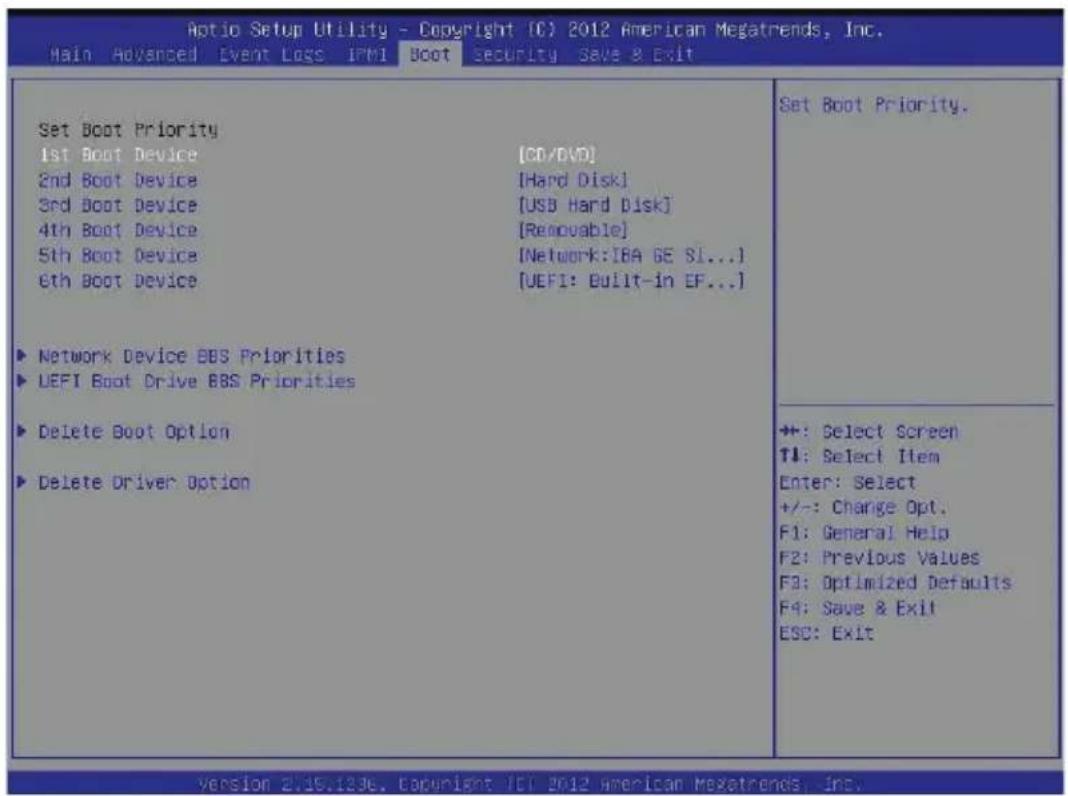Click the F4: Save & Exit hint

pyautogui.click(x=858, y=609)
